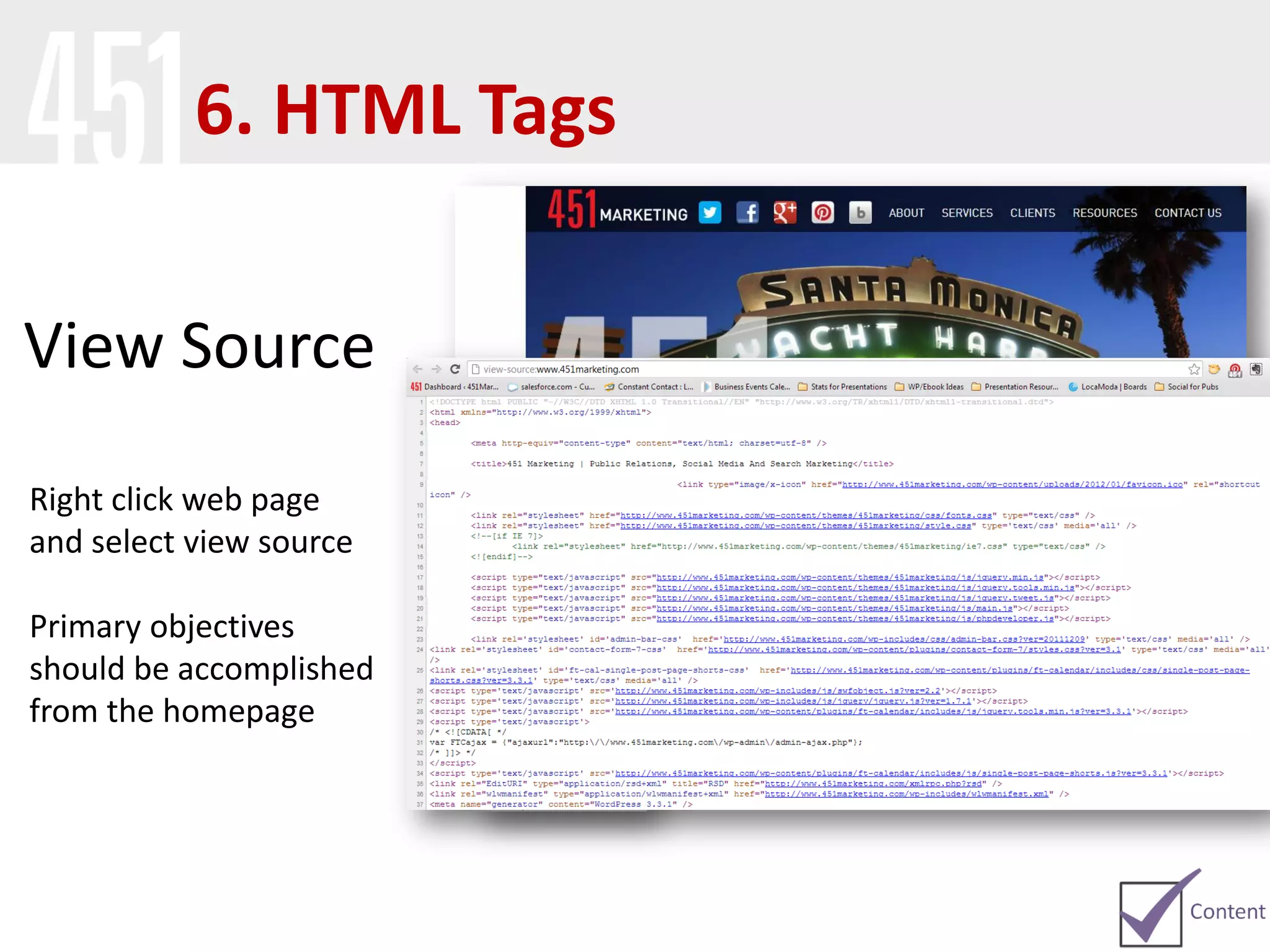Open the salesforce.com bookmark
This screenshot has width=1270, height=952.
click(x=551, y=387)
